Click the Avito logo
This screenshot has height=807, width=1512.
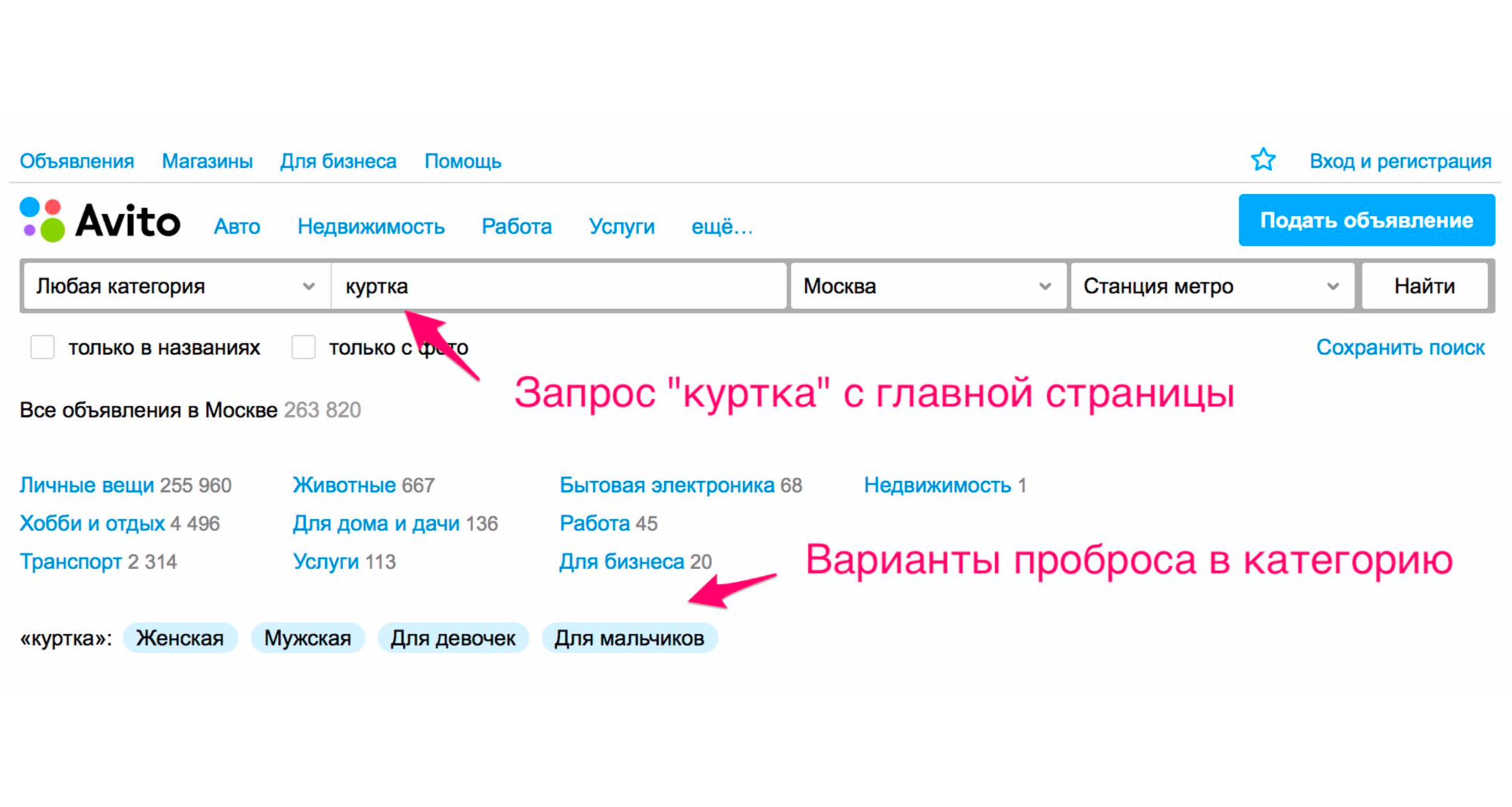(x=100, y=221)
